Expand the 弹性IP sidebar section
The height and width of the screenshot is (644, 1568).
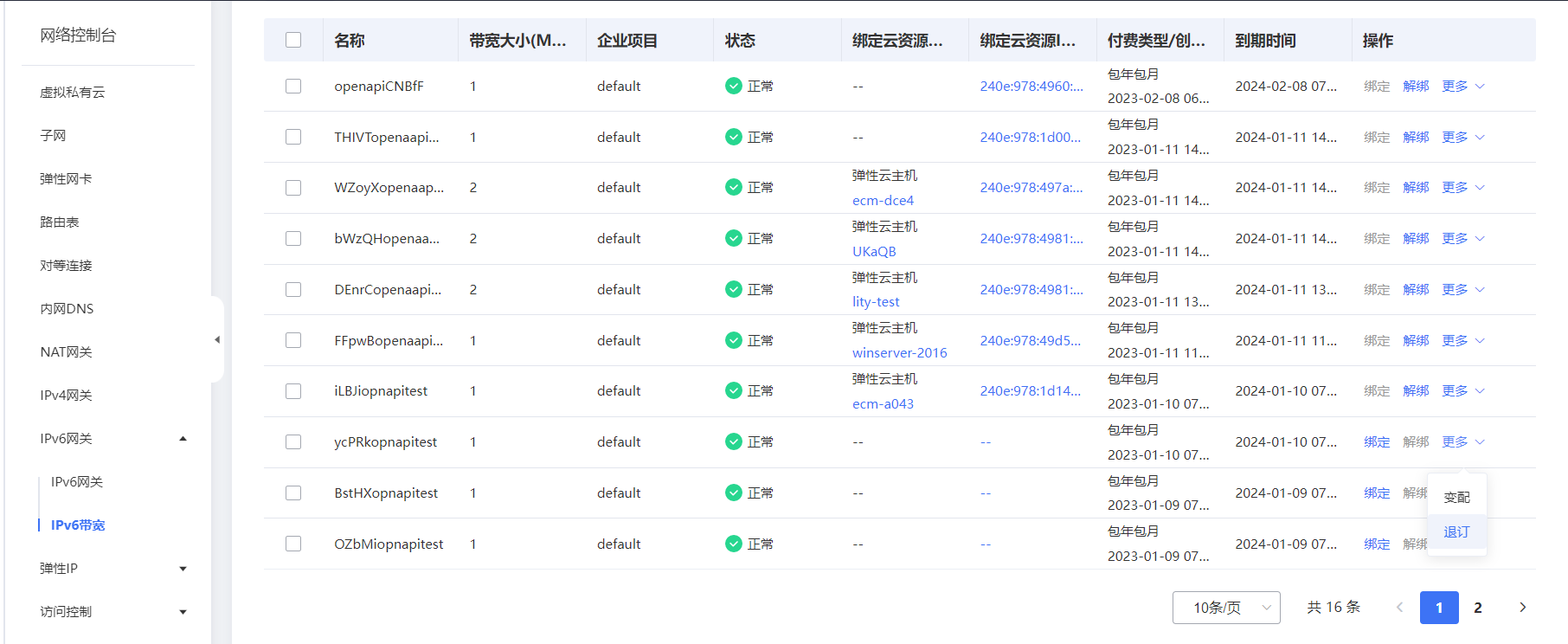click(x=183, y=569)
